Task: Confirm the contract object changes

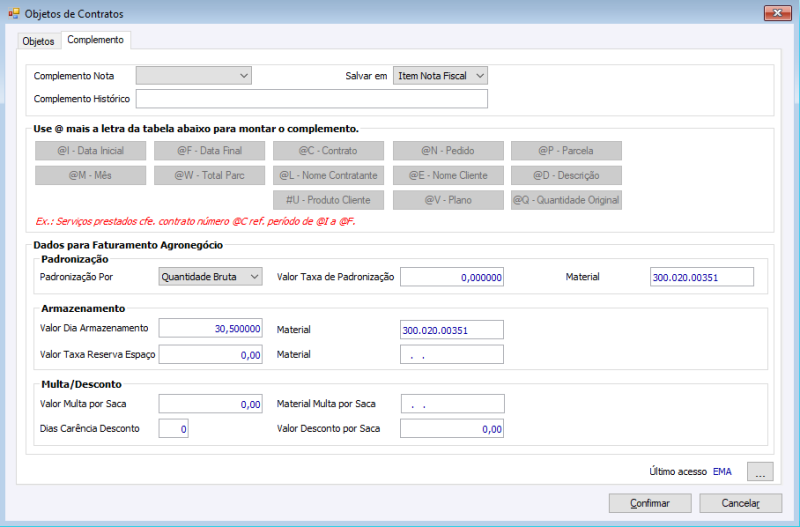Action: tap(650, 503)
